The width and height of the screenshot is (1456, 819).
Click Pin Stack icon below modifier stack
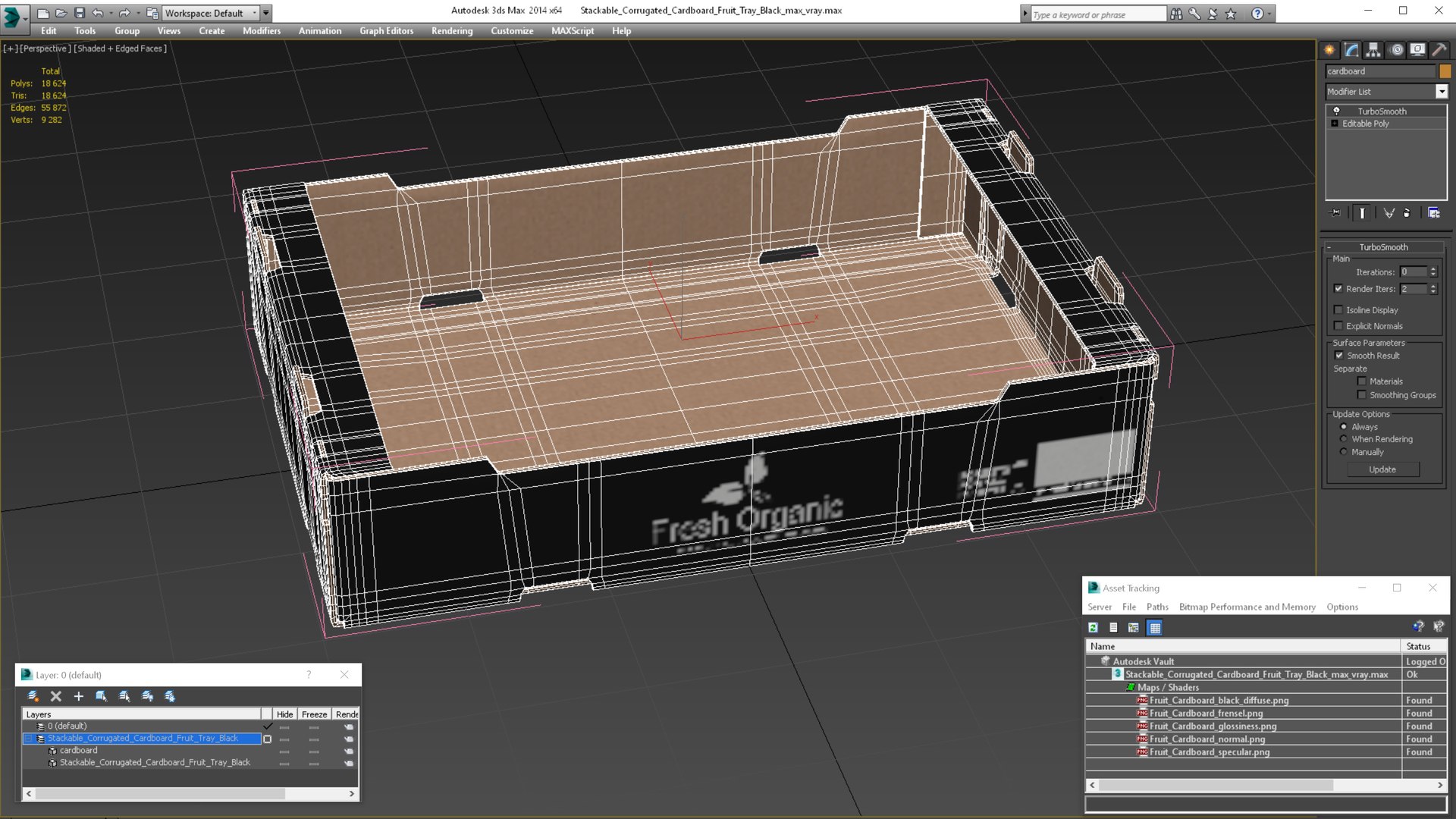coord(1335,213)
